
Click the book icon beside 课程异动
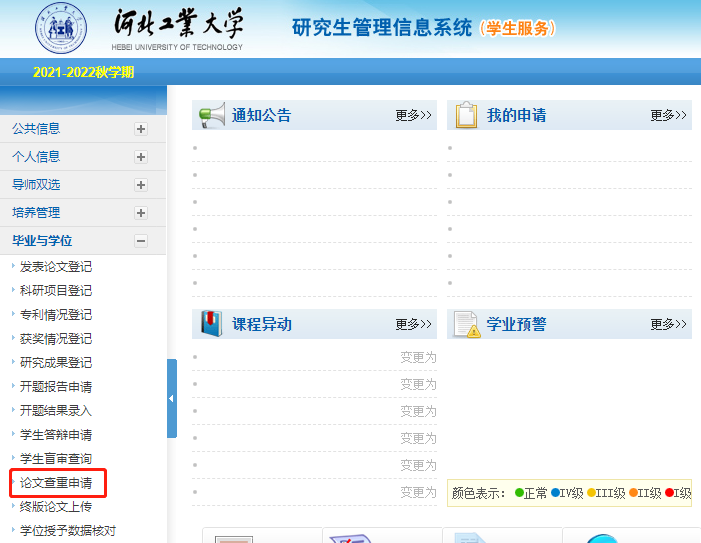[x=211, y=324]
